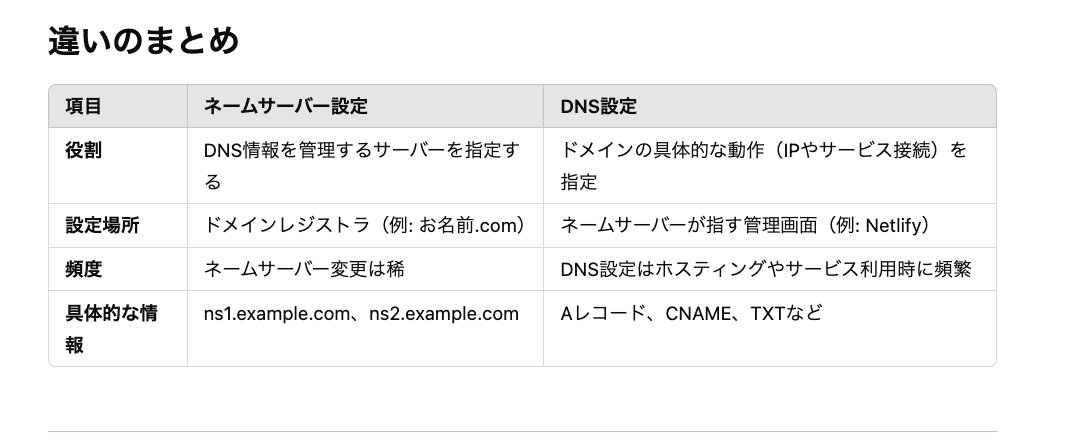Select the 項目 column header
1066x447 pixels.
click(x=84, y=107)
